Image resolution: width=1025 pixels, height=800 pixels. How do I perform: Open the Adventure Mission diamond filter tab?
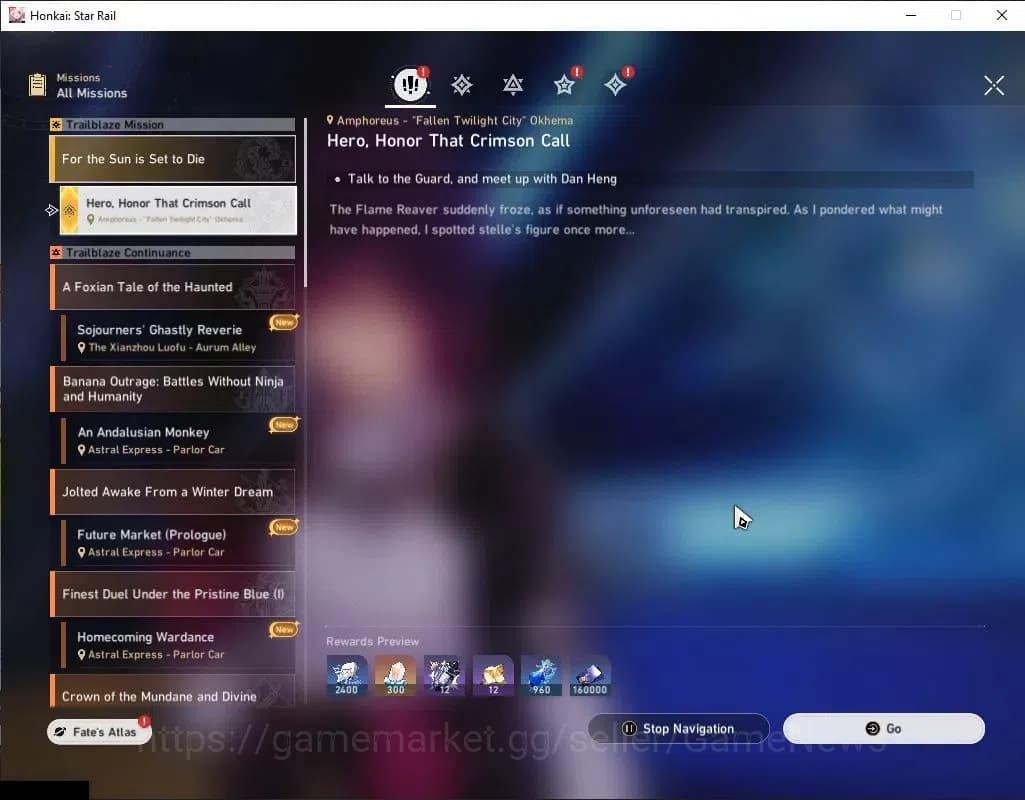[615, 85]
